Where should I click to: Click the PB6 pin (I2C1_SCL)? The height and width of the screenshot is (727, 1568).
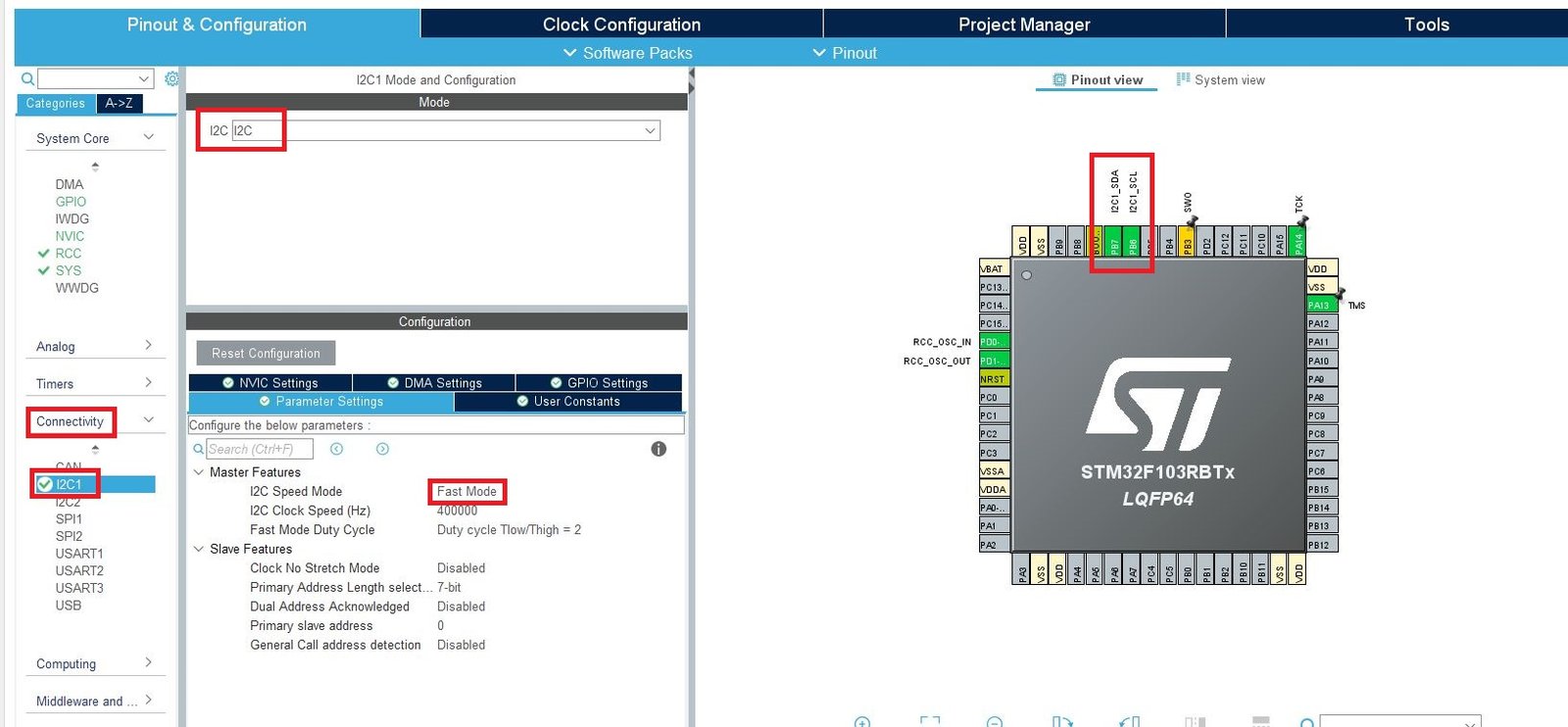[1133, 242]
